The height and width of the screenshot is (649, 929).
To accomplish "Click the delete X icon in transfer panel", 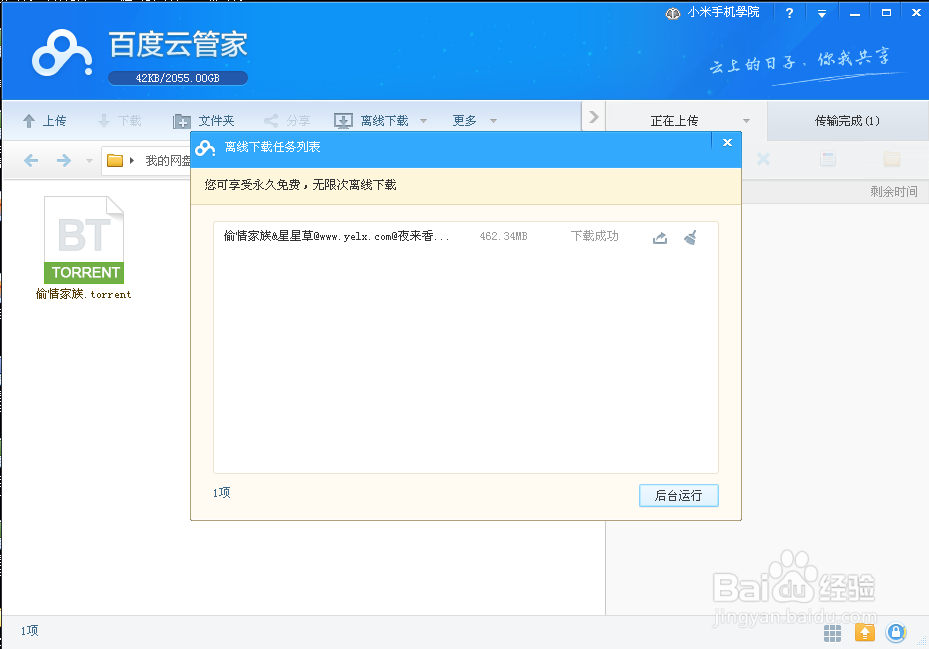I will (x=764, y=159).
